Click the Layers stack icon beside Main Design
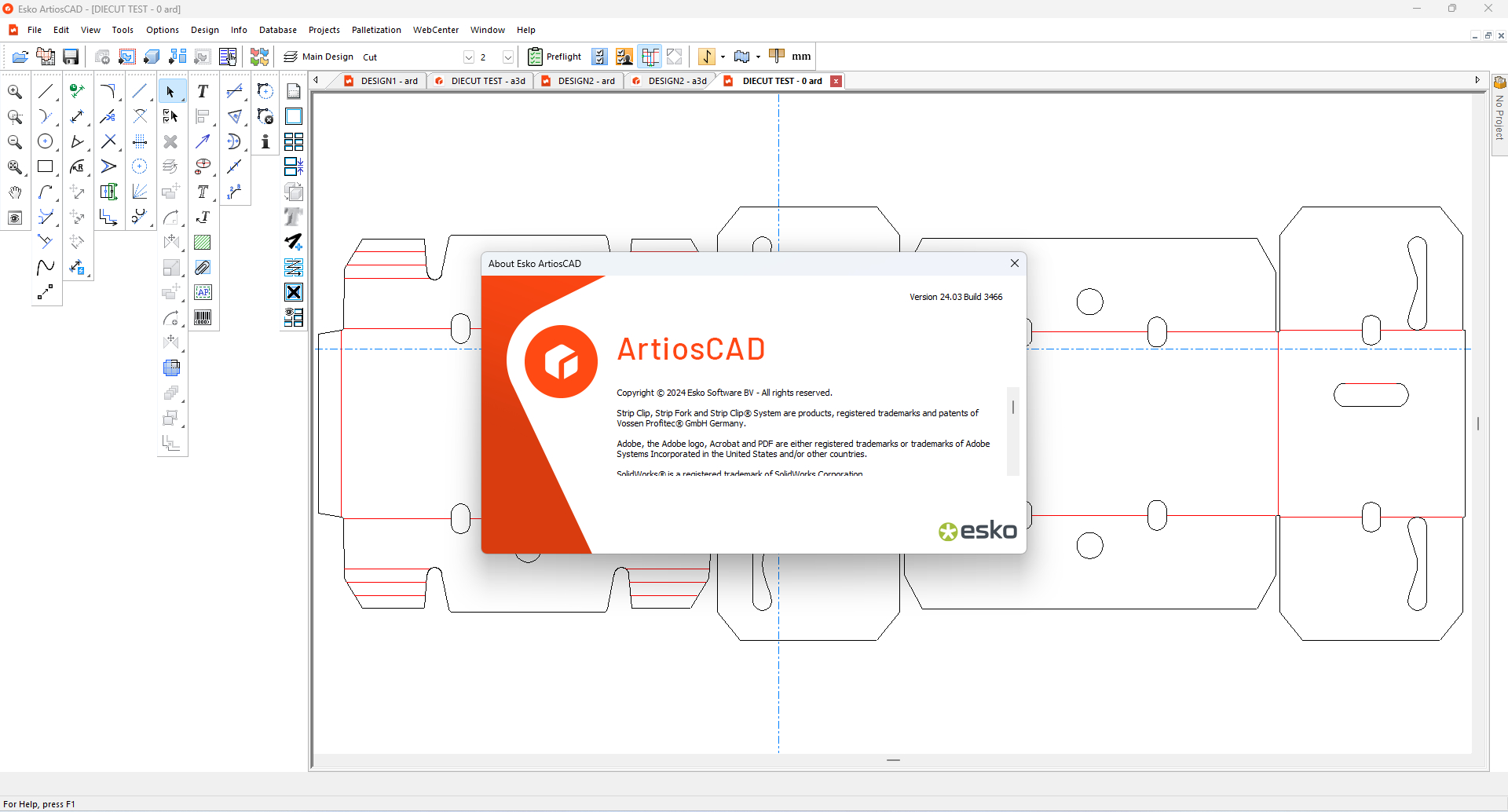Image resolution: width=1508 pixels, height=812 pixels. coord(291,57)
